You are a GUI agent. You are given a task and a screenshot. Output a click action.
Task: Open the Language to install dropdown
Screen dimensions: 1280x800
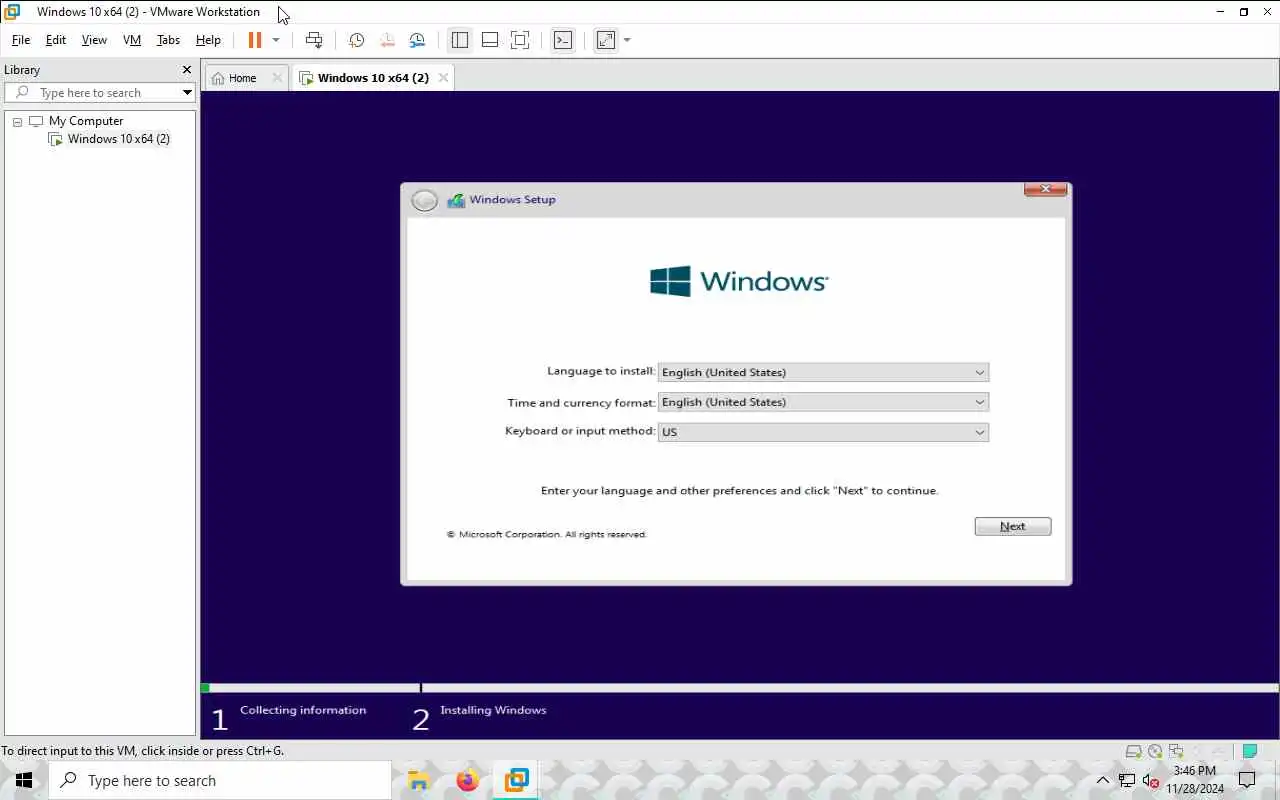point(823,372)
